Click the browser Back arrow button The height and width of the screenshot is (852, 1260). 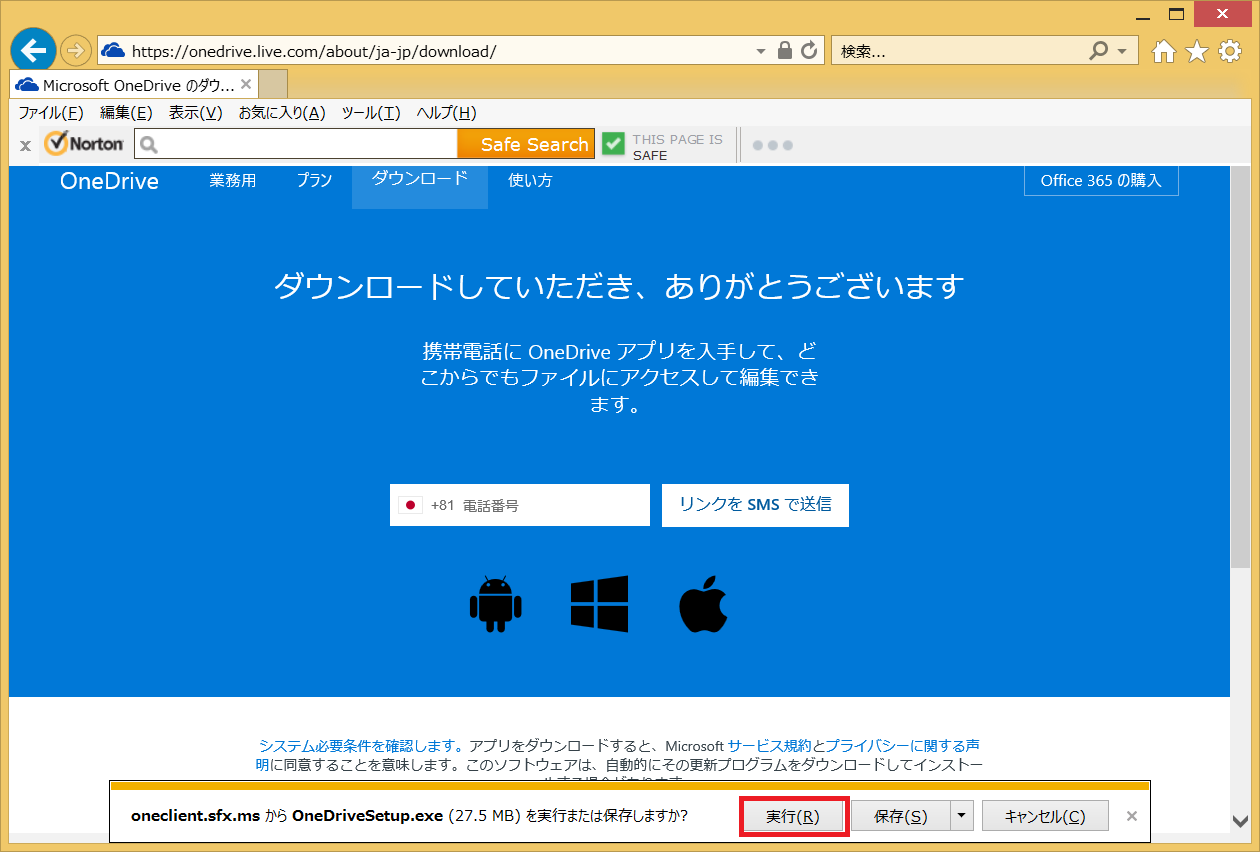[x=34, y=50]
